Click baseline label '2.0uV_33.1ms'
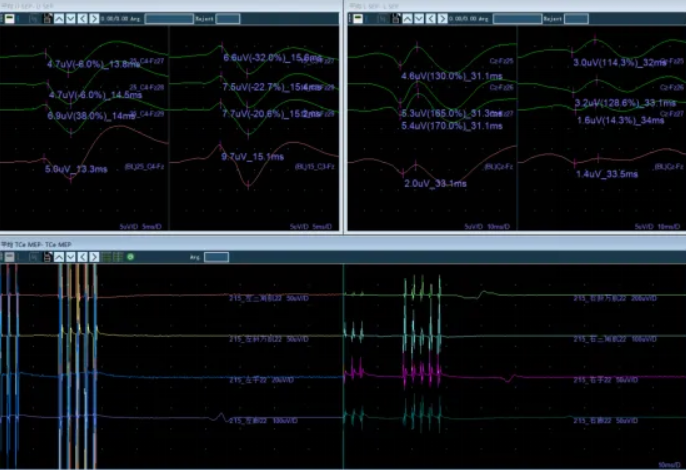The width and height of the screenshot is (686, 470). [x=435, y=183]
